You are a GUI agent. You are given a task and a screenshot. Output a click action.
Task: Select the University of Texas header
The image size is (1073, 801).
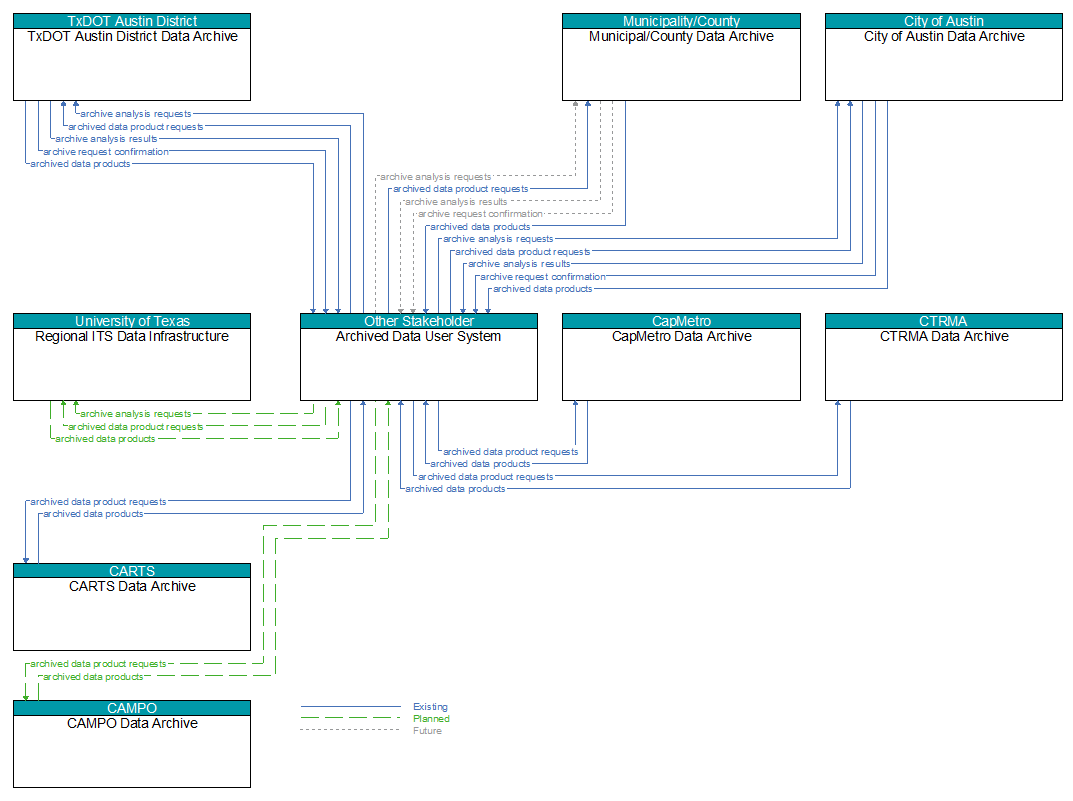[132, 321]
